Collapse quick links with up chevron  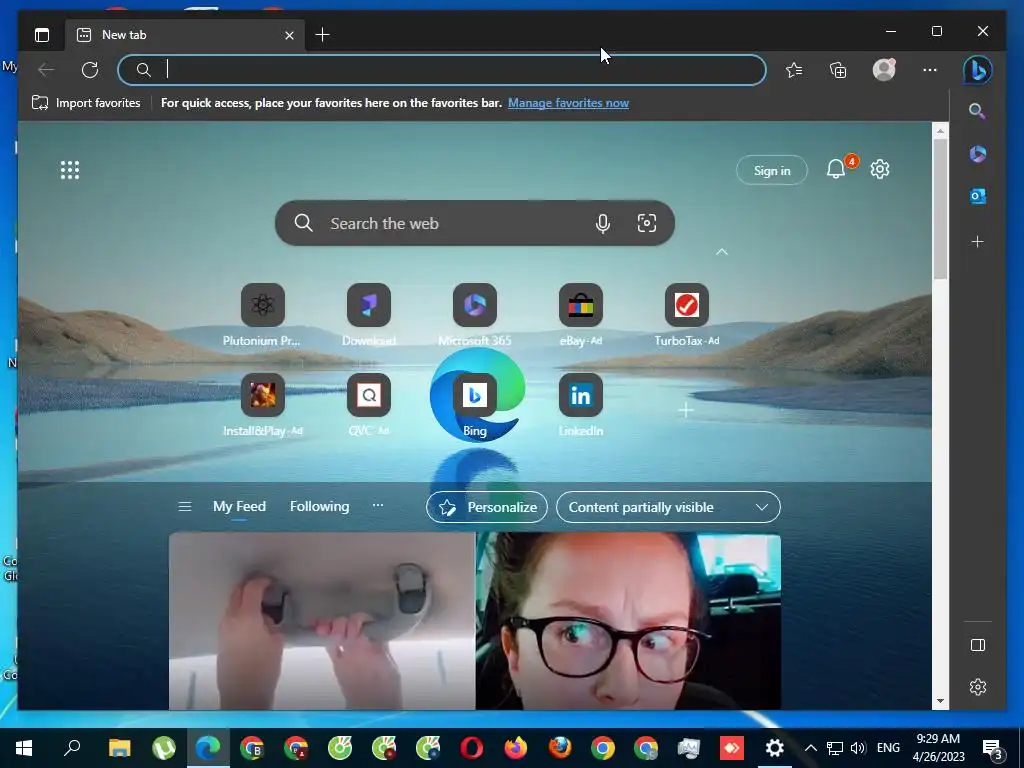point(722,252)
